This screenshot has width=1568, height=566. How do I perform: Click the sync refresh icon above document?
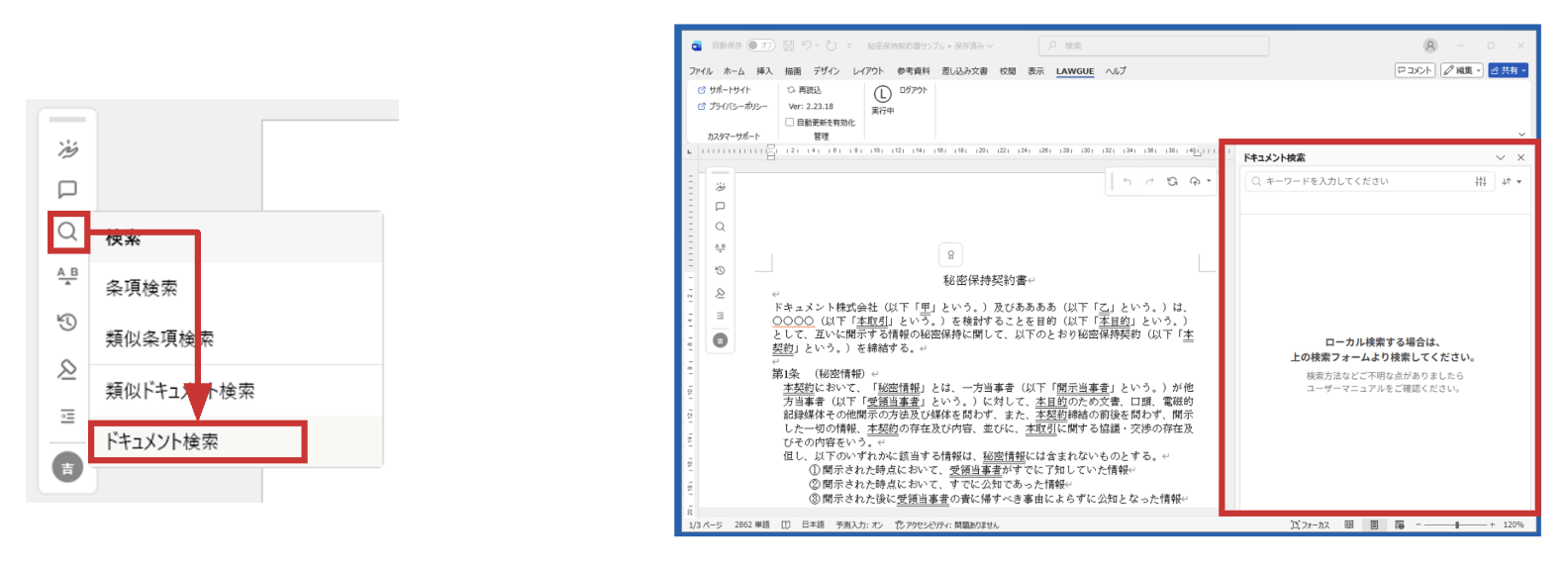pos(1172,182)
